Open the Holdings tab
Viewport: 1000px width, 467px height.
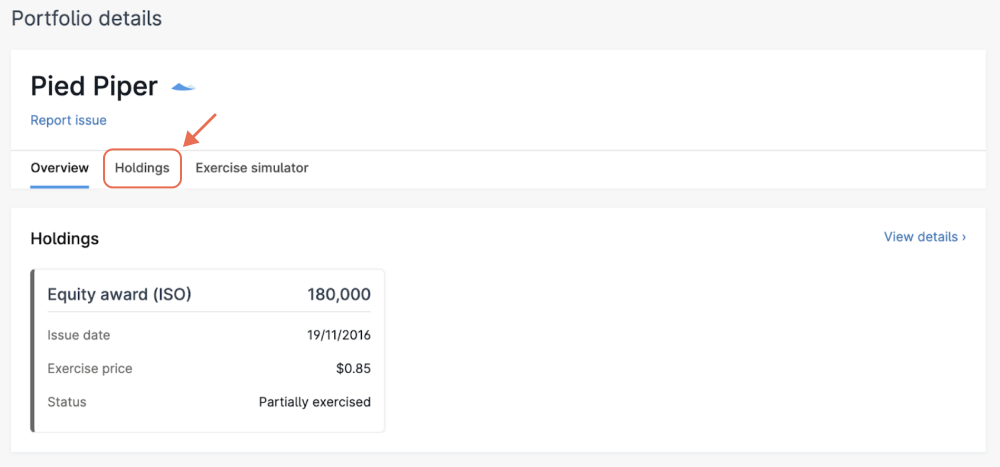pos(142,168)
